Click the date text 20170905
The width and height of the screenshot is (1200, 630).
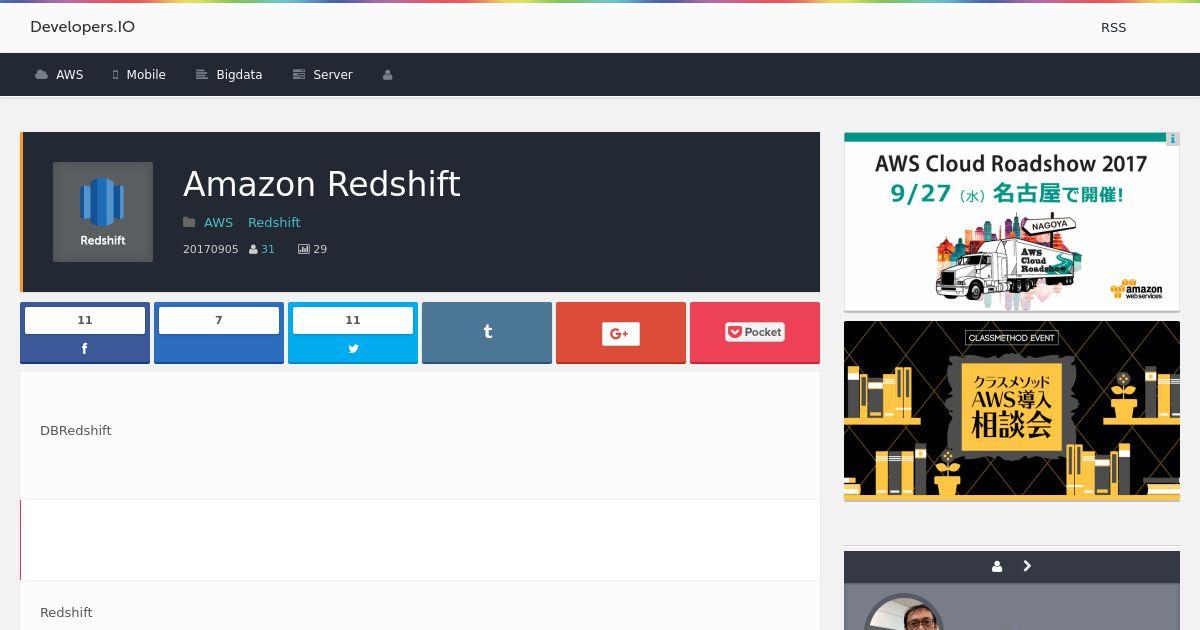point(211,249)
